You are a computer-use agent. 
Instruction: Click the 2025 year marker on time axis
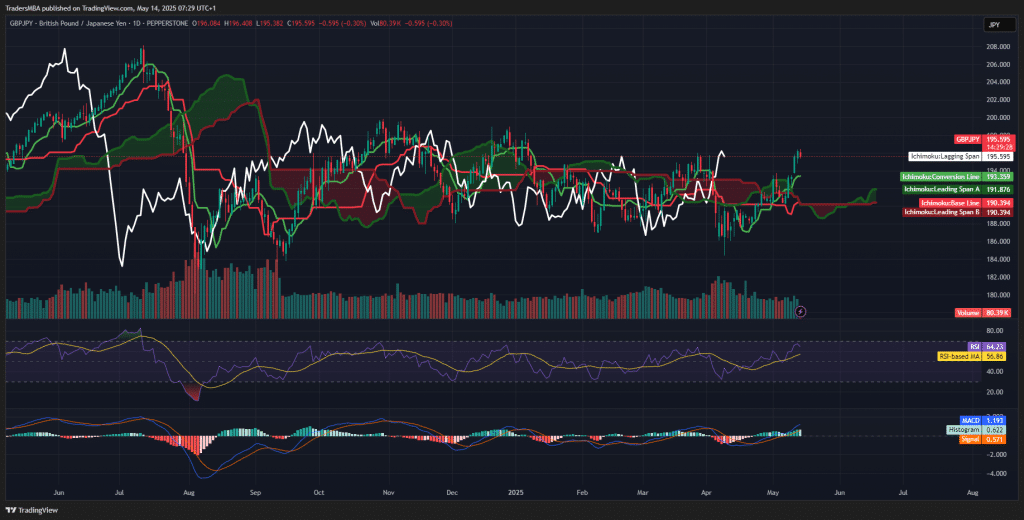pyautogui.click(x=516, y=493)
